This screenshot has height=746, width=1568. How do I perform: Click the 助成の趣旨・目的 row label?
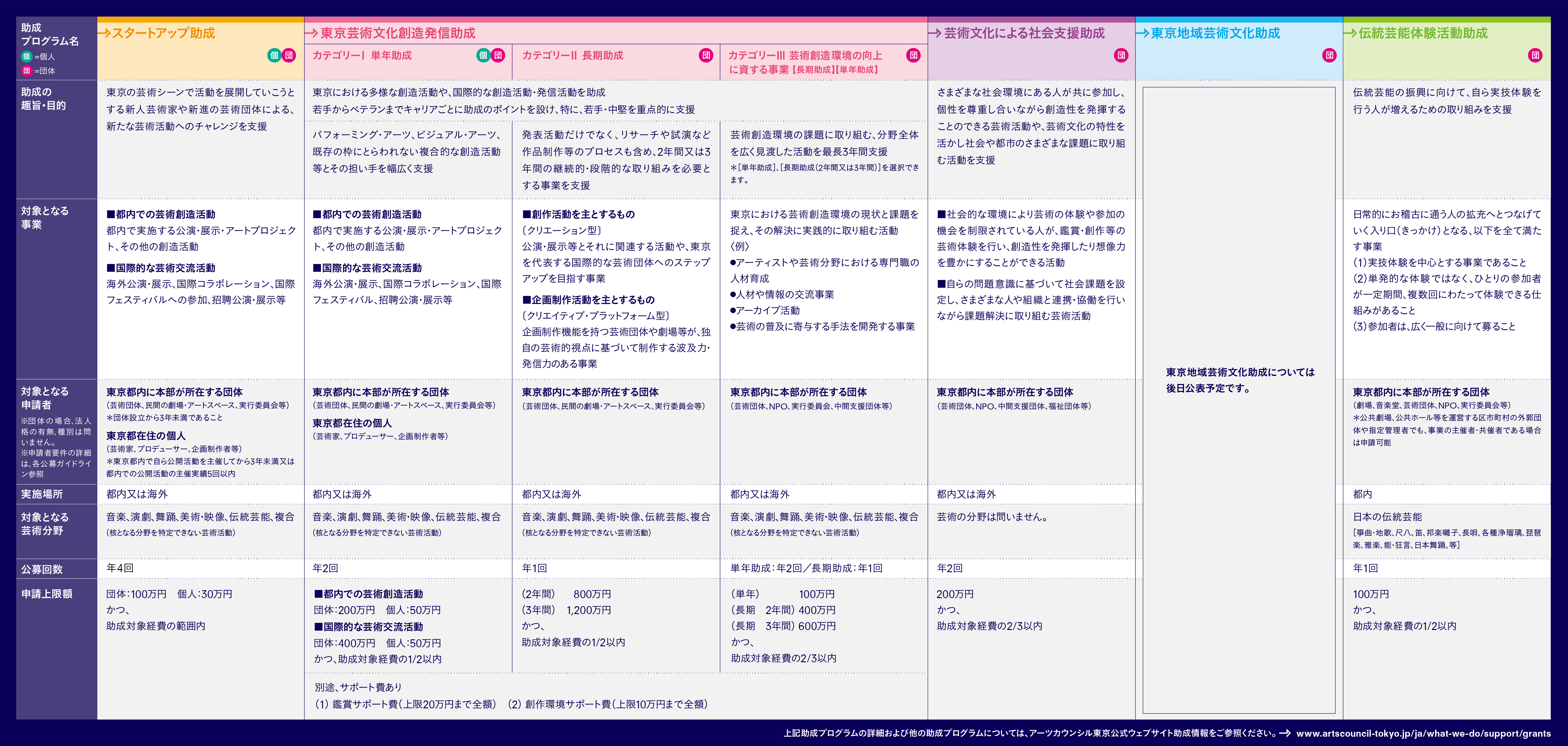[43, 99]
